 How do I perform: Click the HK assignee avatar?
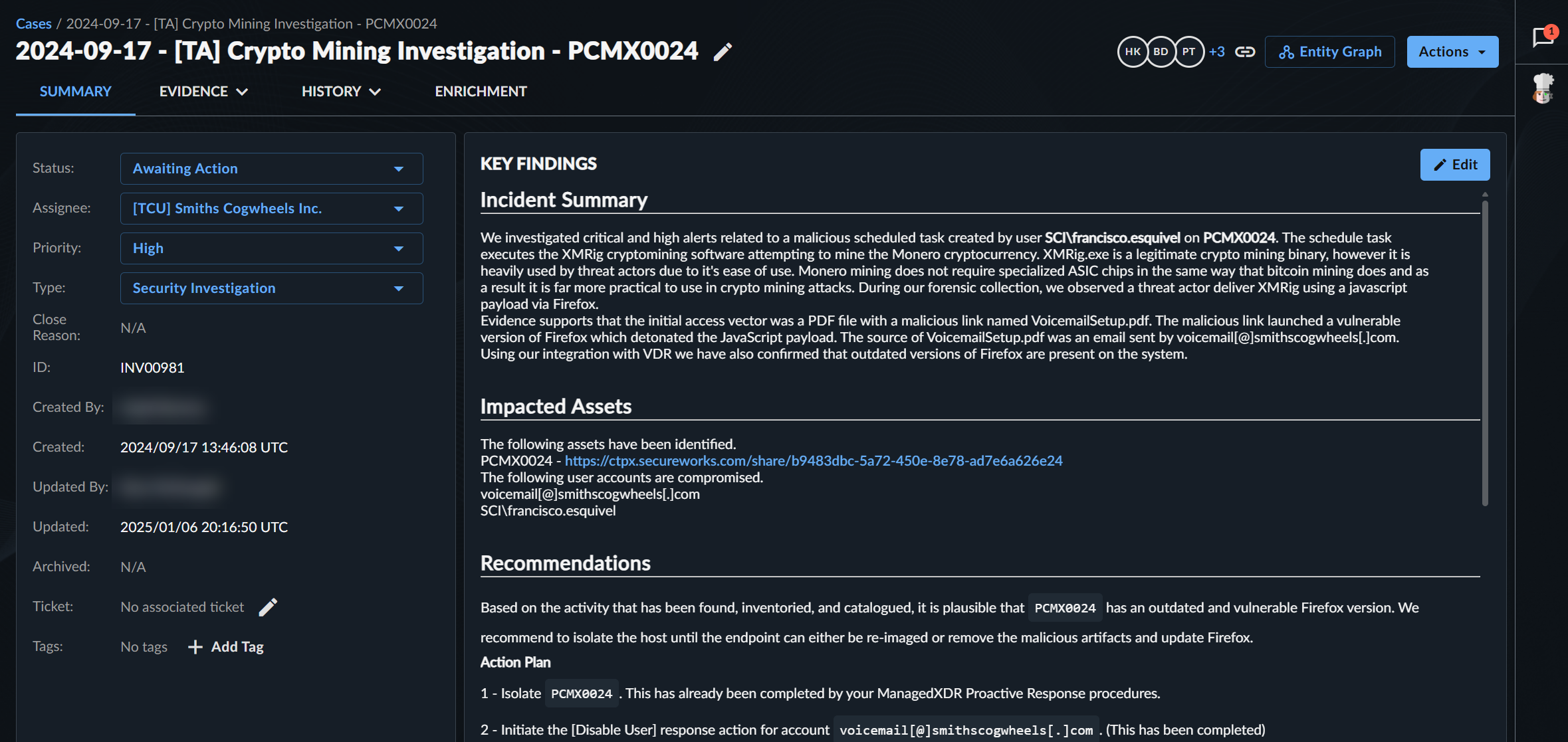tap(1133, 52)
